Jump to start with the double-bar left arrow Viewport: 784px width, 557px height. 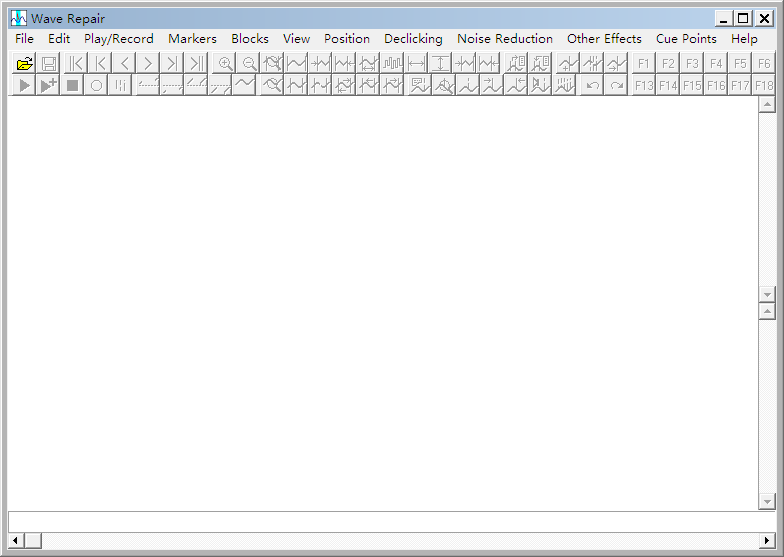pos(76,64)
